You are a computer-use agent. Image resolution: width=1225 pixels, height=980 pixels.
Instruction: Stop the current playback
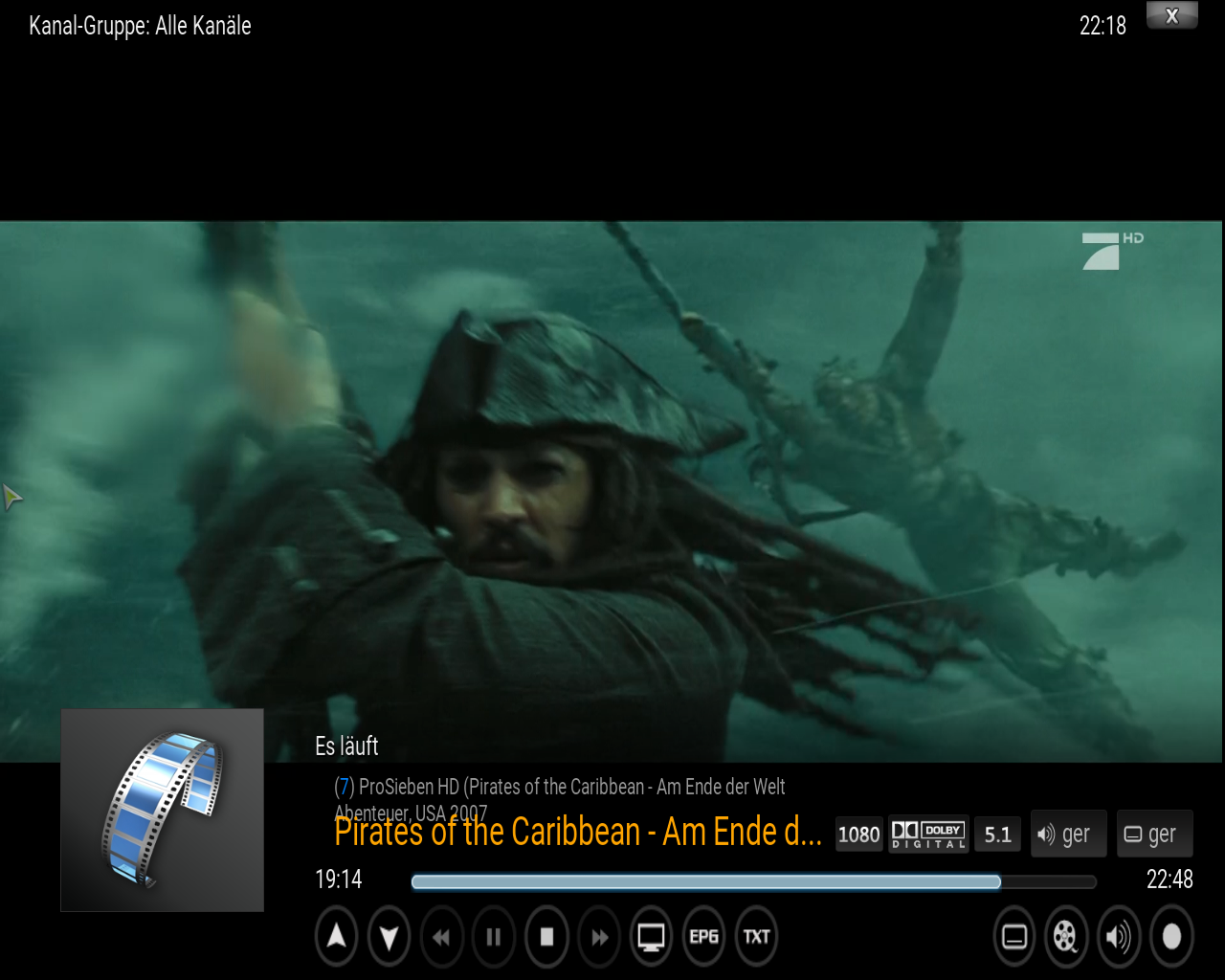[x=546, y=936]
